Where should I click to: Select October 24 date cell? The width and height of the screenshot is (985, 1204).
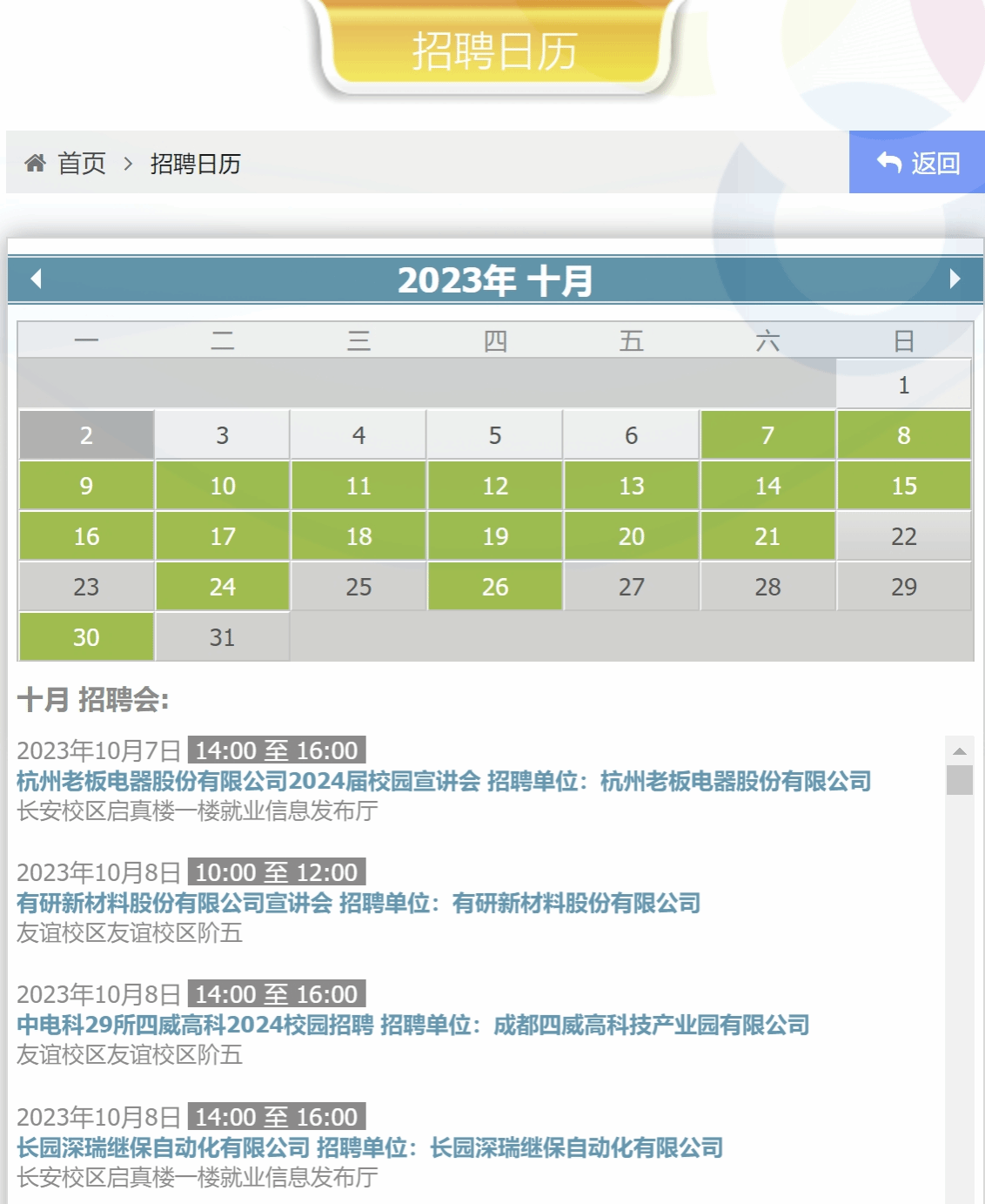[x=222, y=587]
